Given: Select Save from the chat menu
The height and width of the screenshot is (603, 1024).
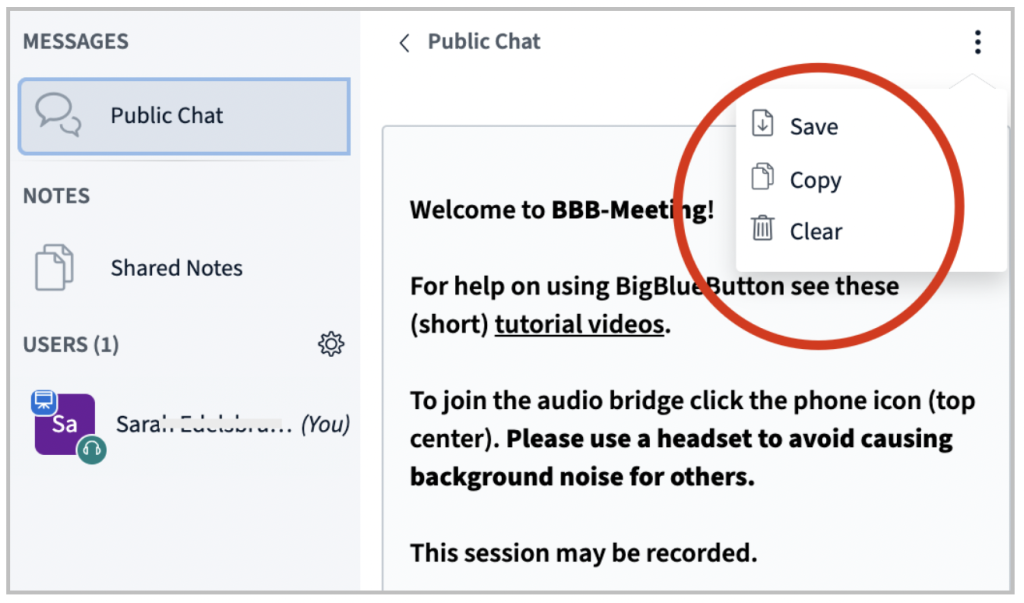Looking at the screenshot, I should pos(871,126).
